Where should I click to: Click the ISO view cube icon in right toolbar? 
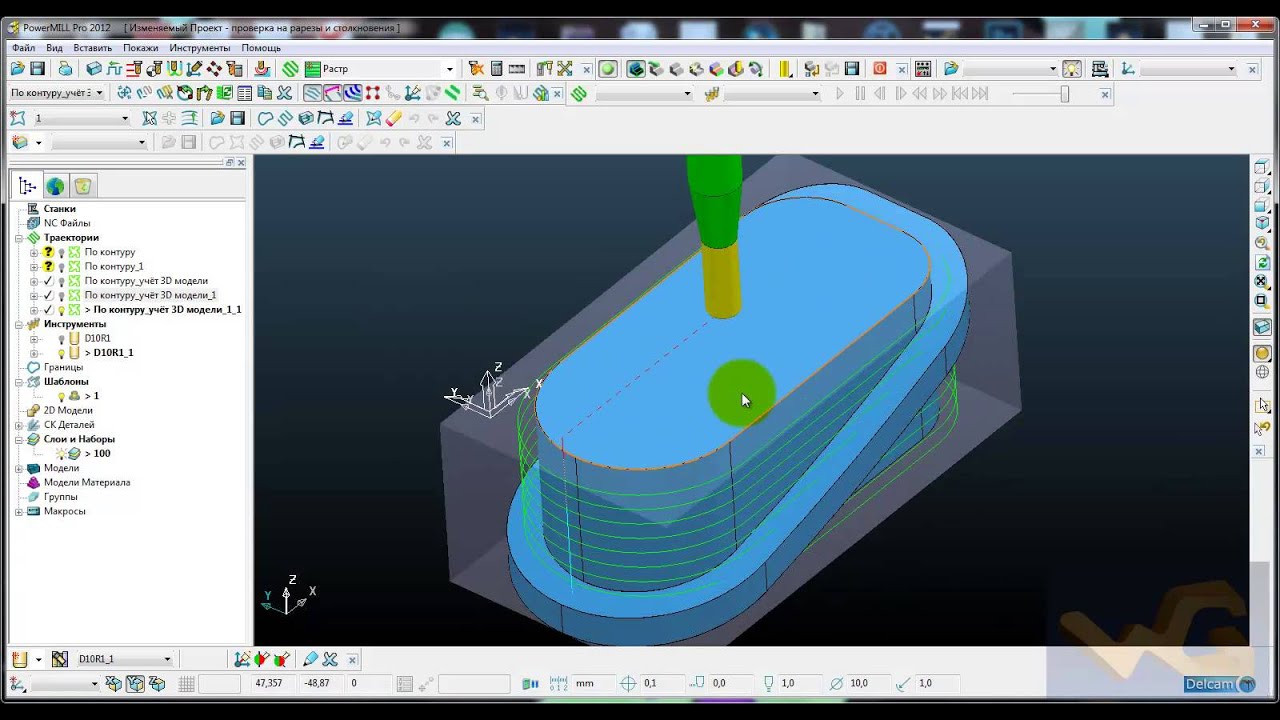(x=1262, y=224)
